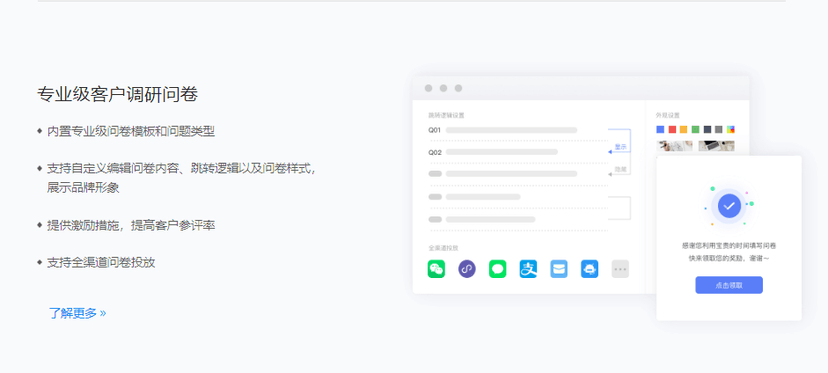
Task: Choose the orange appearance color swatch
Action: pos(683,129)
